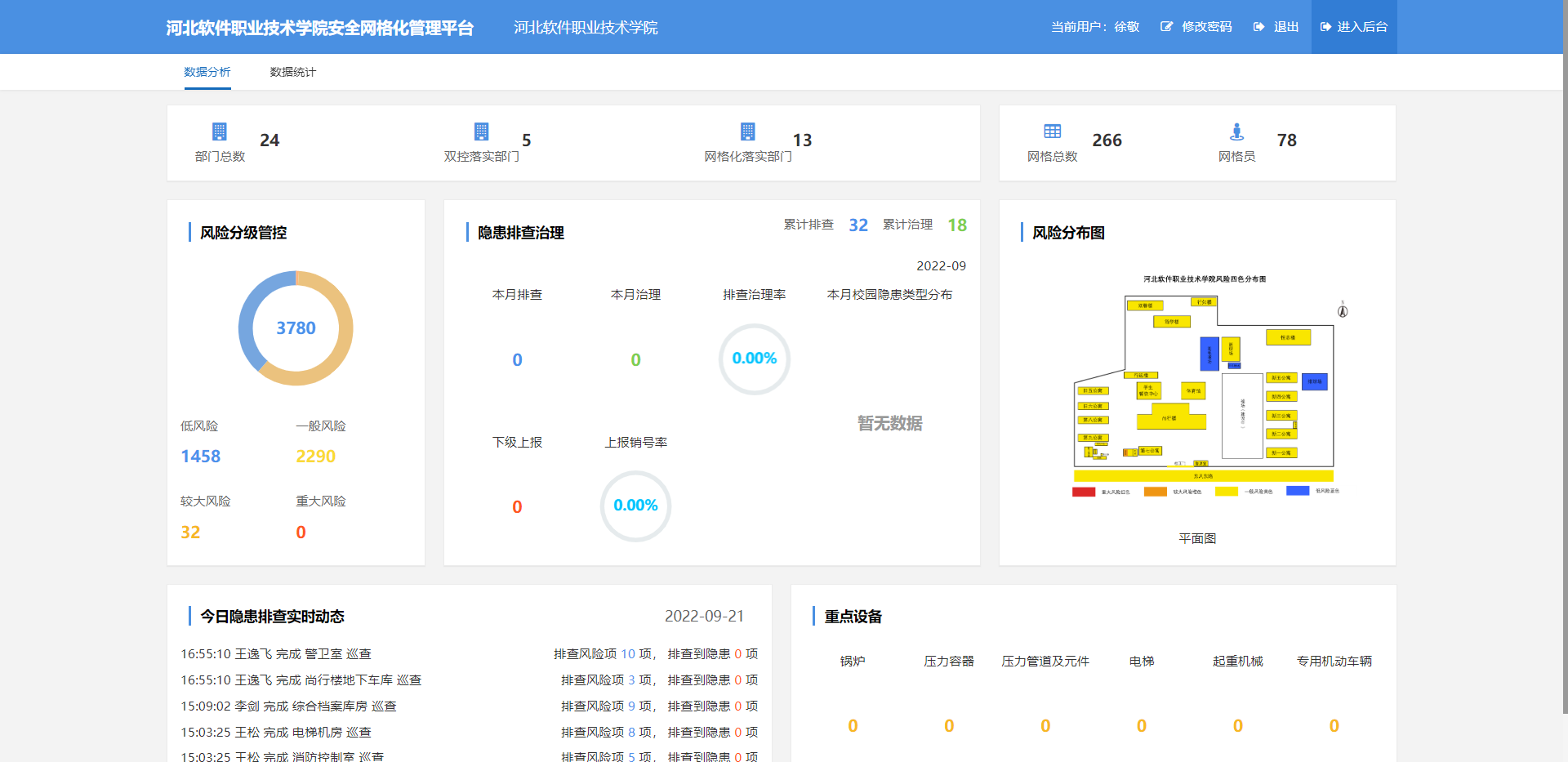This screenshot has width=1568, height=762.
Task: Click the 双控落实部门 building icon
Action: coord(481,131)
